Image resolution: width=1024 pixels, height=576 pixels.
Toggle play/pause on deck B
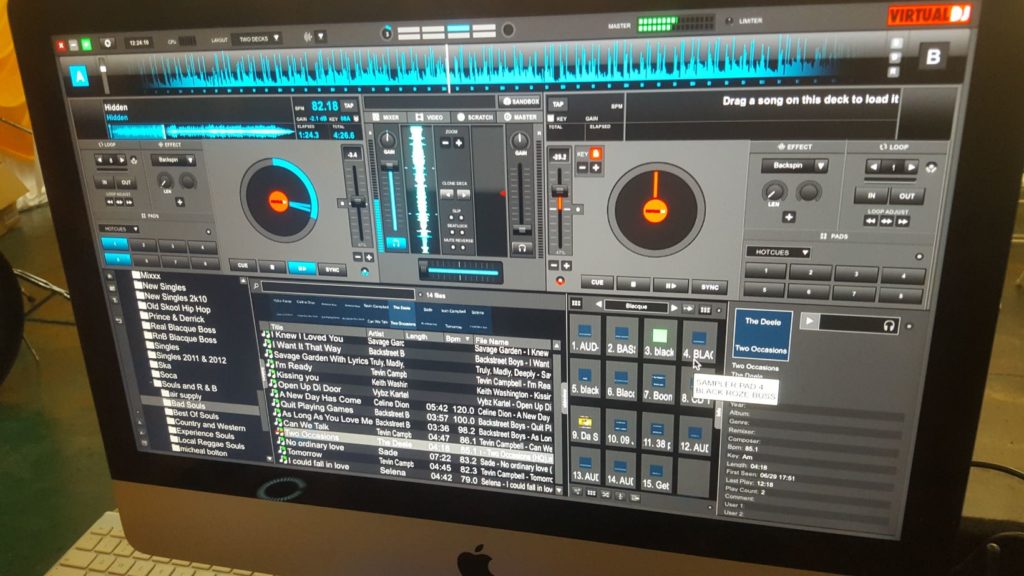point(671,285)
